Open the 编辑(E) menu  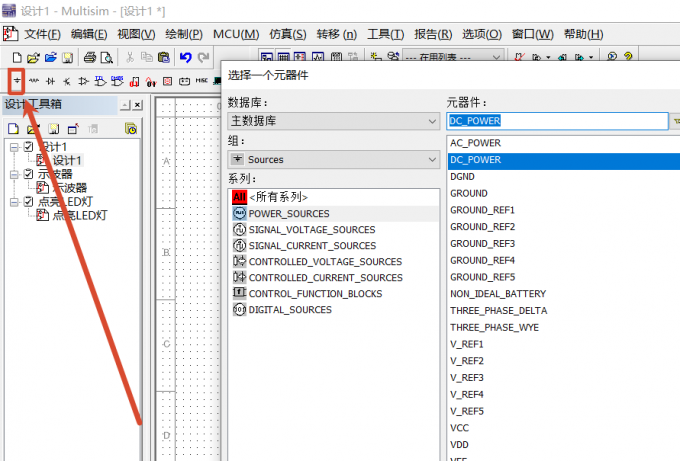pos(89,34)
